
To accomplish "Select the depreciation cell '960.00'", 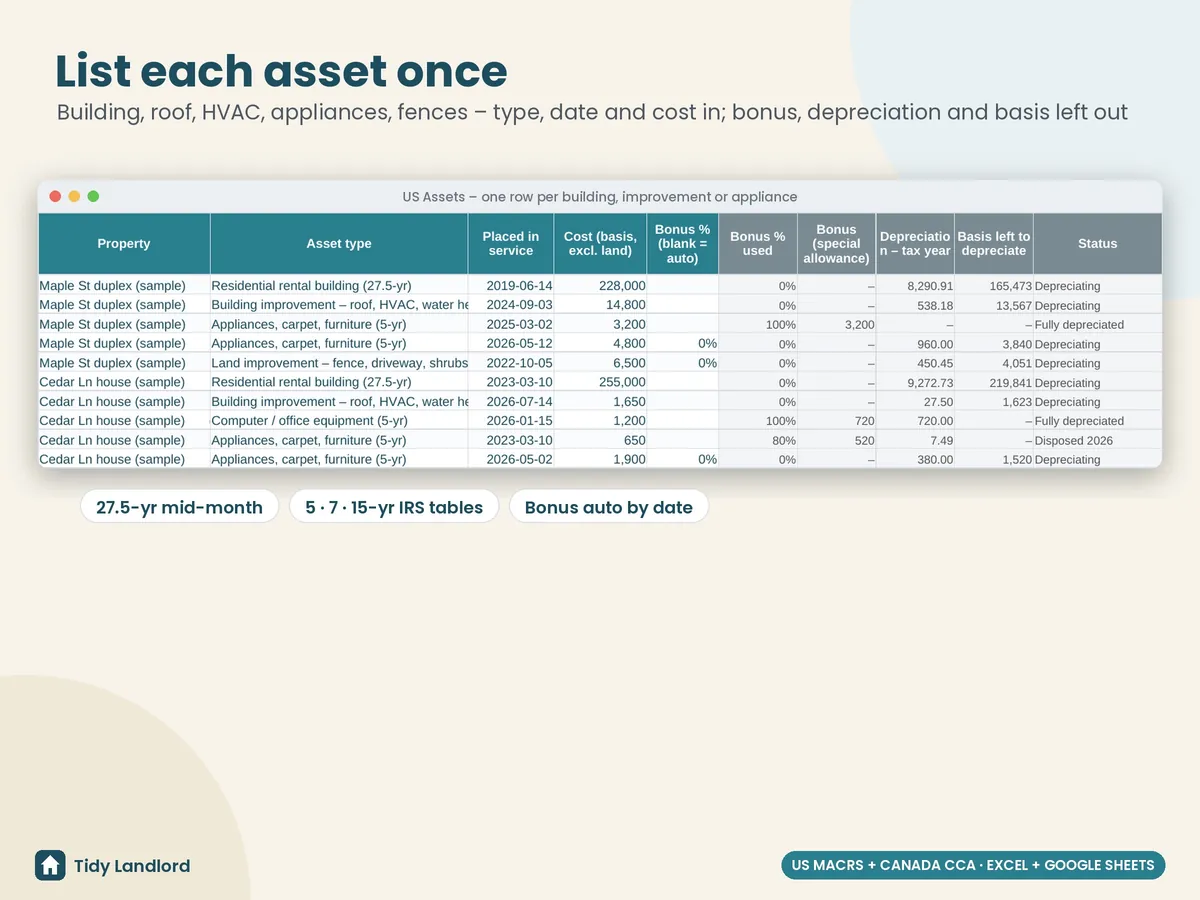I will coord(915,344).
